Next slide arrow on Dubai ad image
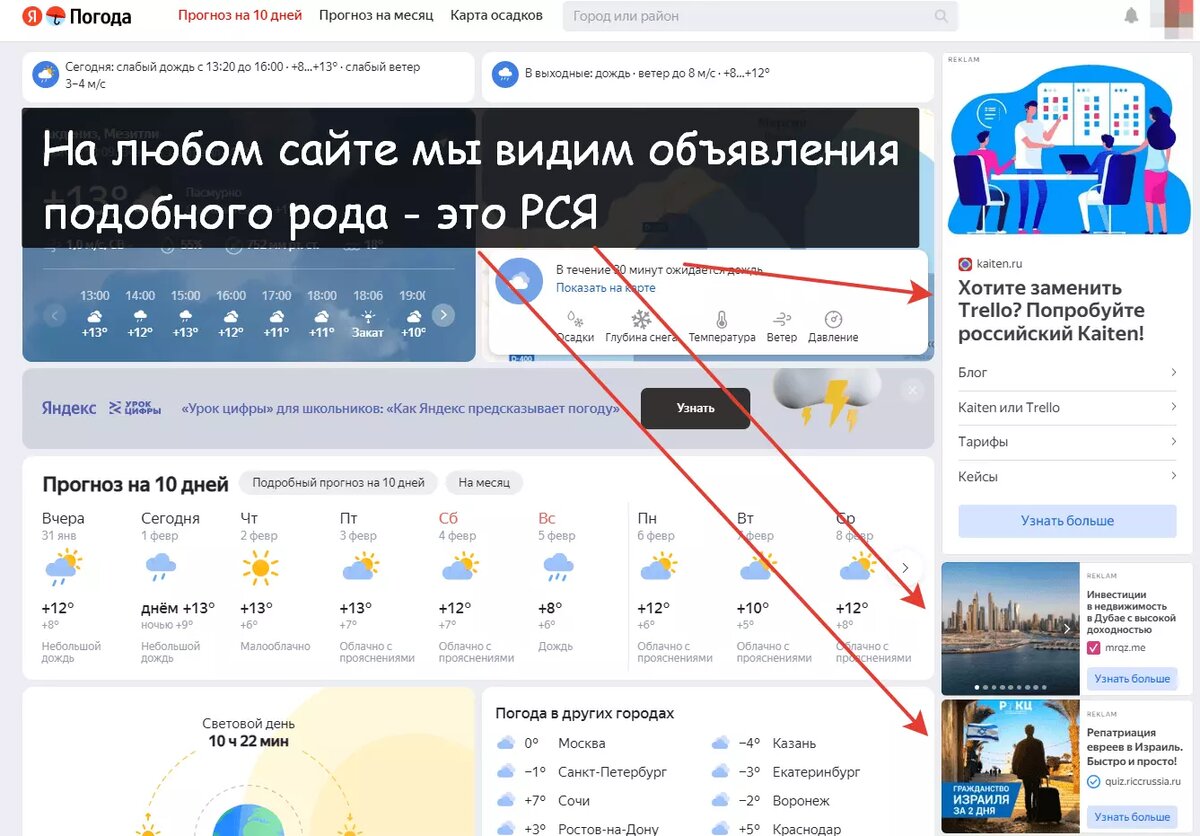Viewport: 1200px width, 836px height. [x=1067, y=629]
